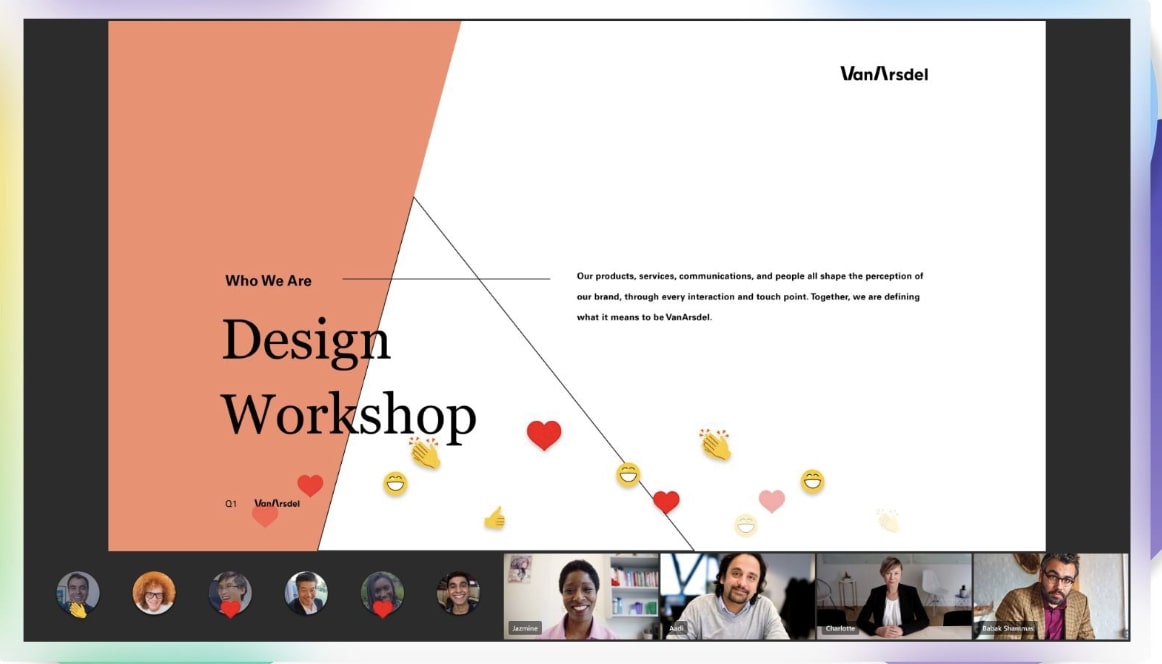Click the faded pink heart reaction
Image resolution: width=1162 pixels, height=664 pixels.
click(x=771, y=500)
